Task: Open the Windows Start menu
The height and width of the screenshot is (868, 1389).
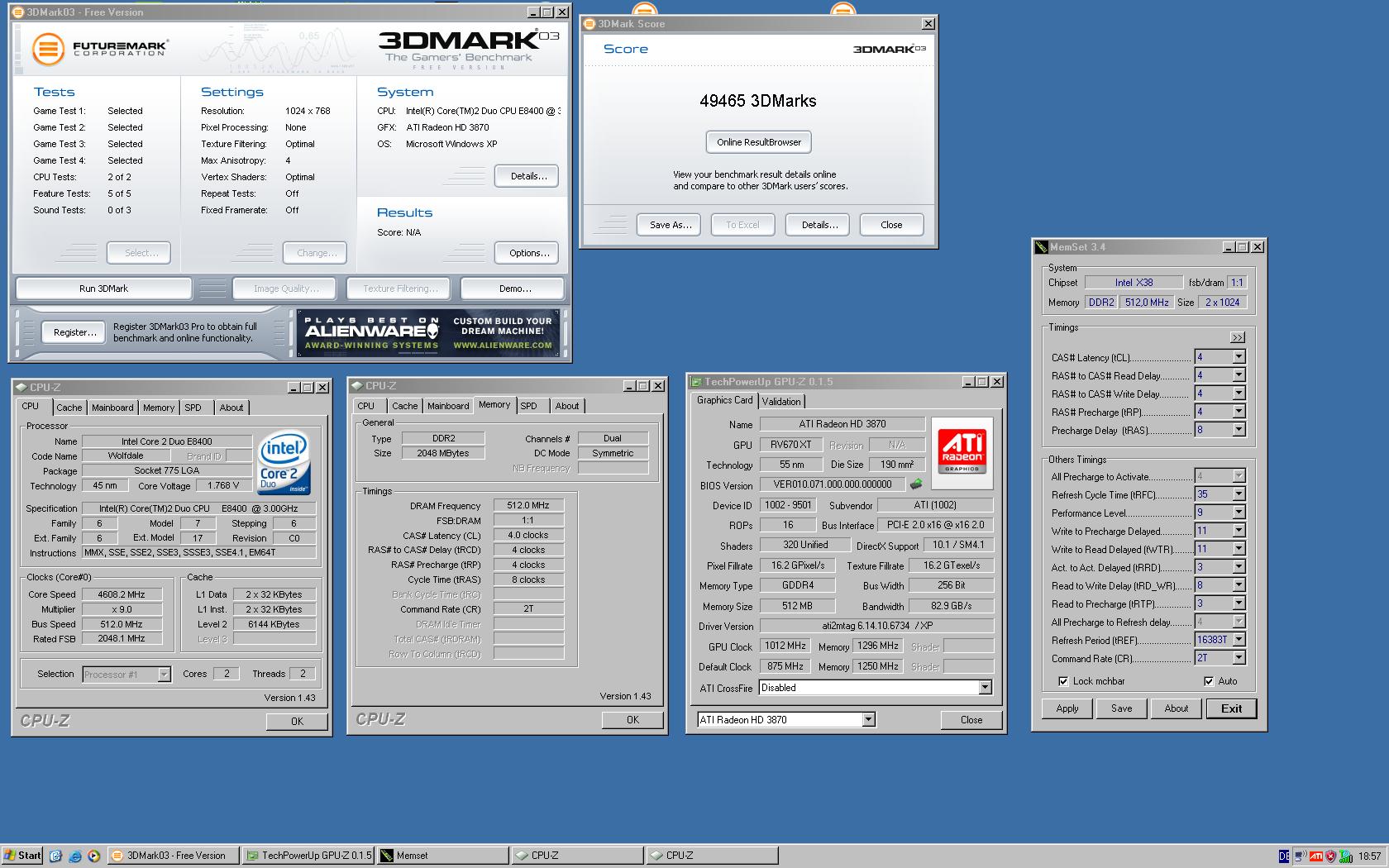Action: (x=22, y=856)
